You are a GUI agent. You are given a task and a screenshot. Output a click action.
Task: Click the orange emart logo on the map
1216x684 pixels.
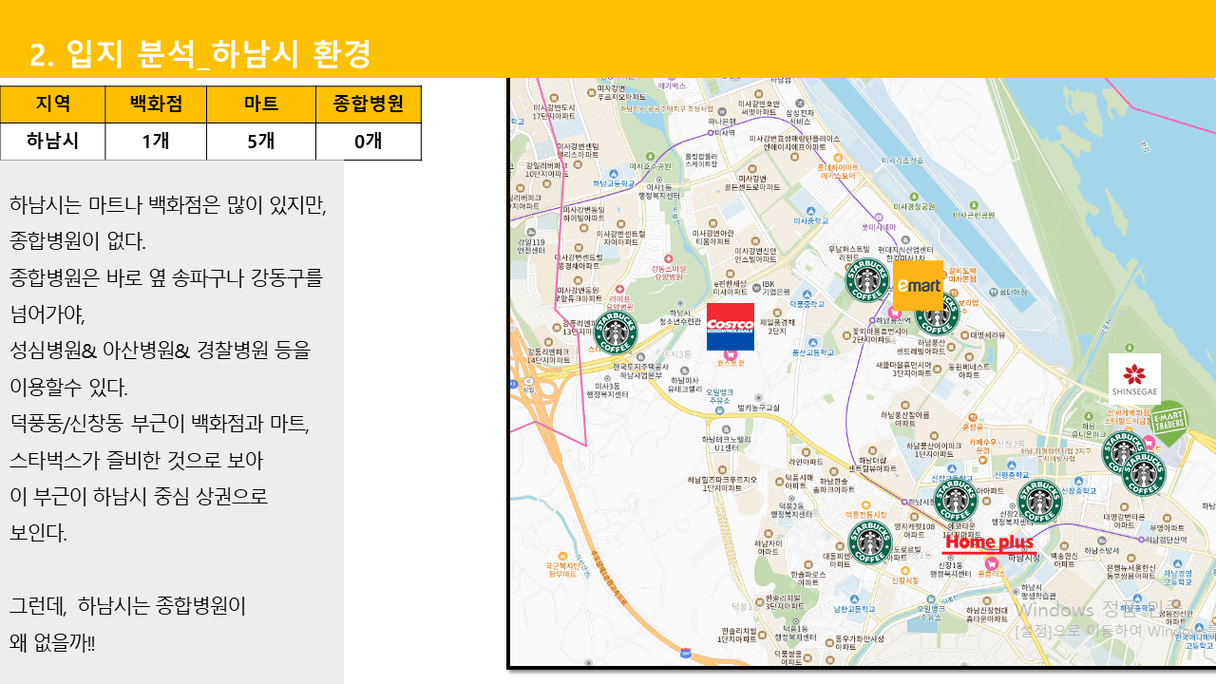pyautogui.click(x=918, y=285)
